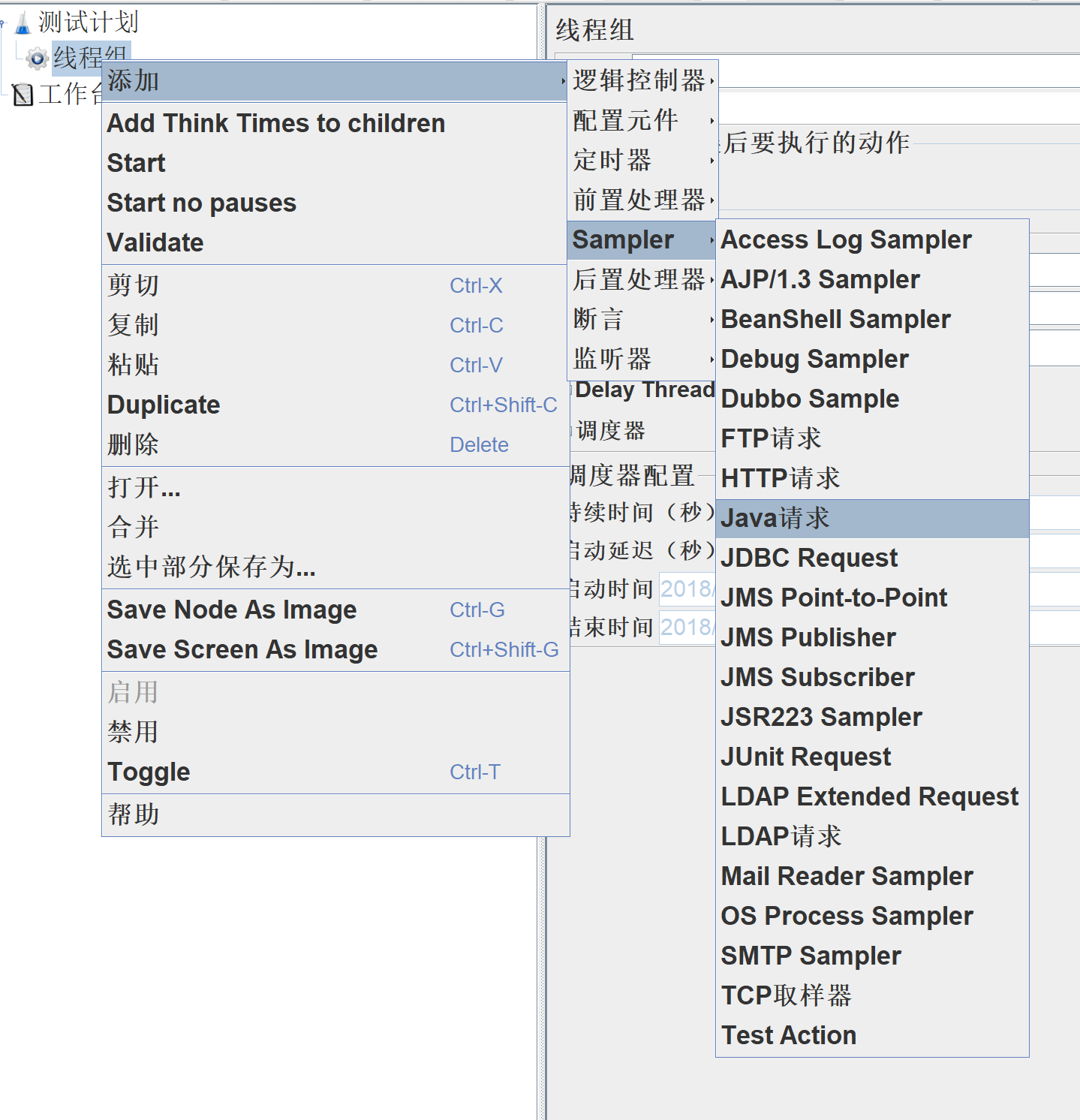
Task: Add Debug Sampler
Action: (872, 359)
